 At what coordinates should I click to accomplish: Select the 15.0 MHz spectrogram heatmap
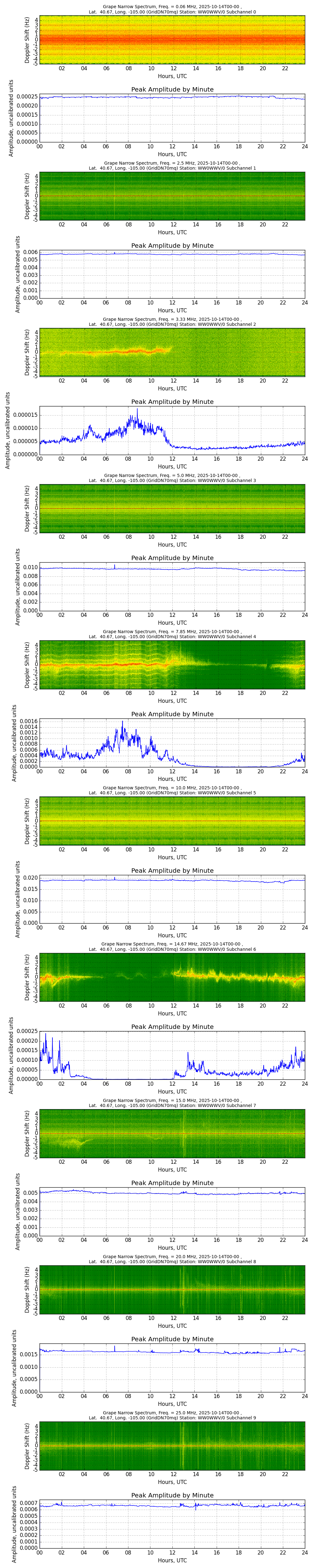tap(172, 1133)
